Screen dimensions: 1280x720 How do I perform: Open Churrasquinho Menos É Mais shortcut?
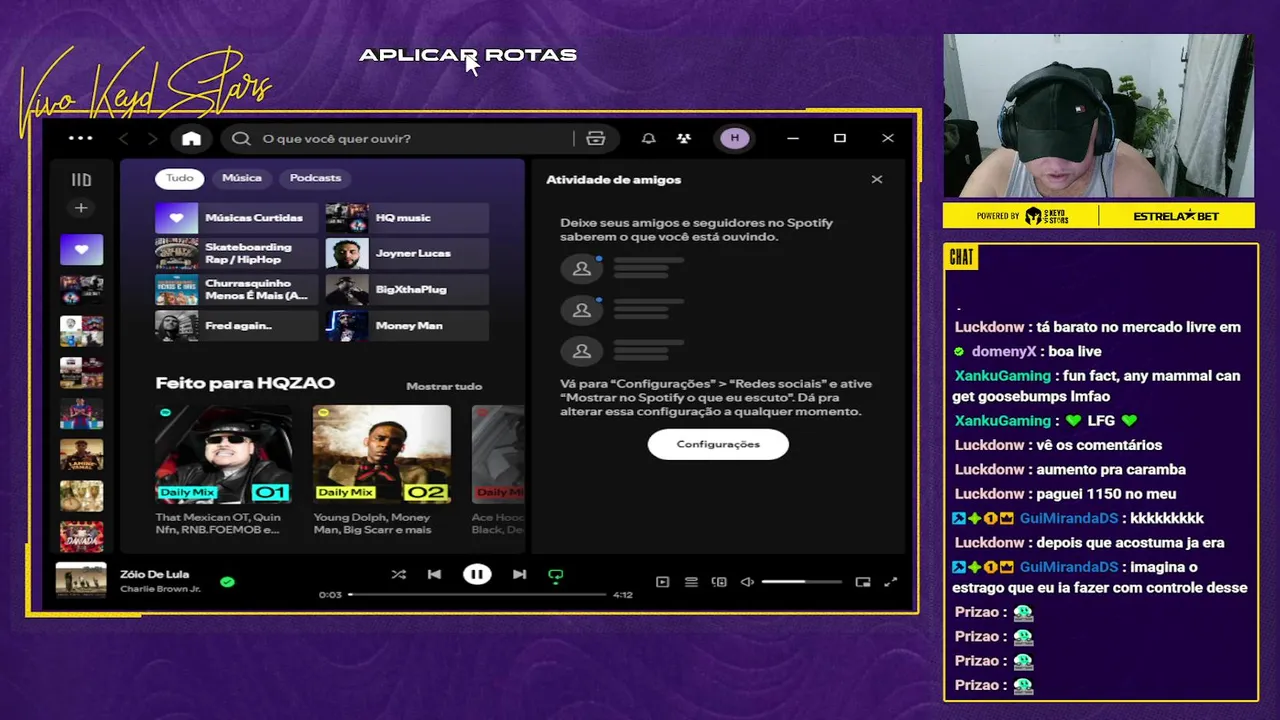click(x=236, y=290)
